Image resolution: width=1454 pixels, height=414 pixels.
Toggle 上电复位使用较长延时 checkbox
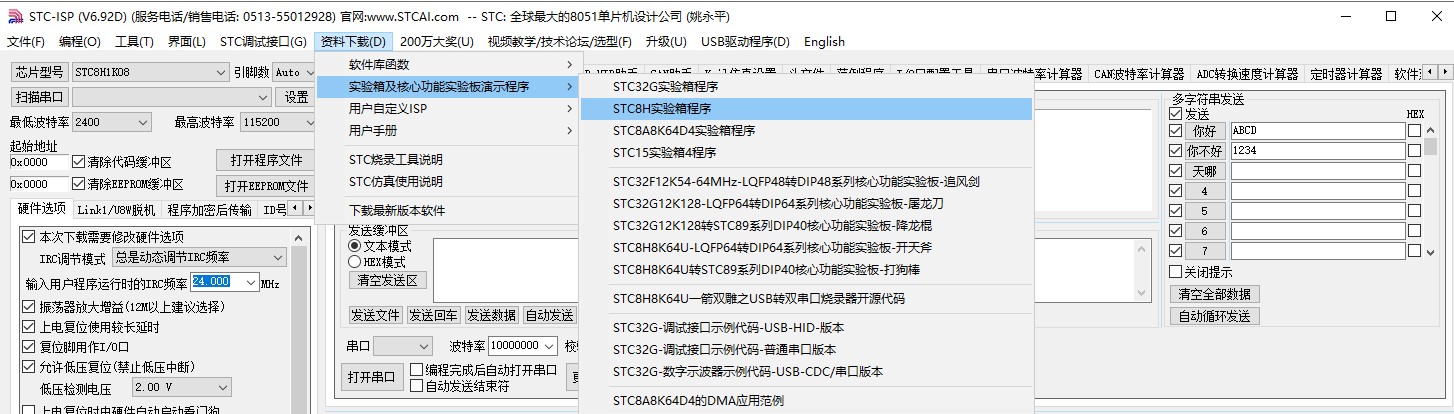pos(28,326)
